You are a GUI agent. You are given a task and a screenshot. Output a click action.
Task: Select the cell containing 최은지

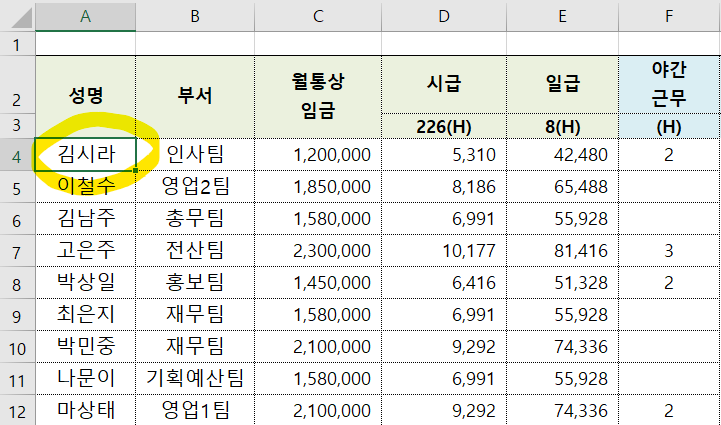pyautogui.click(x=86, y=315)
